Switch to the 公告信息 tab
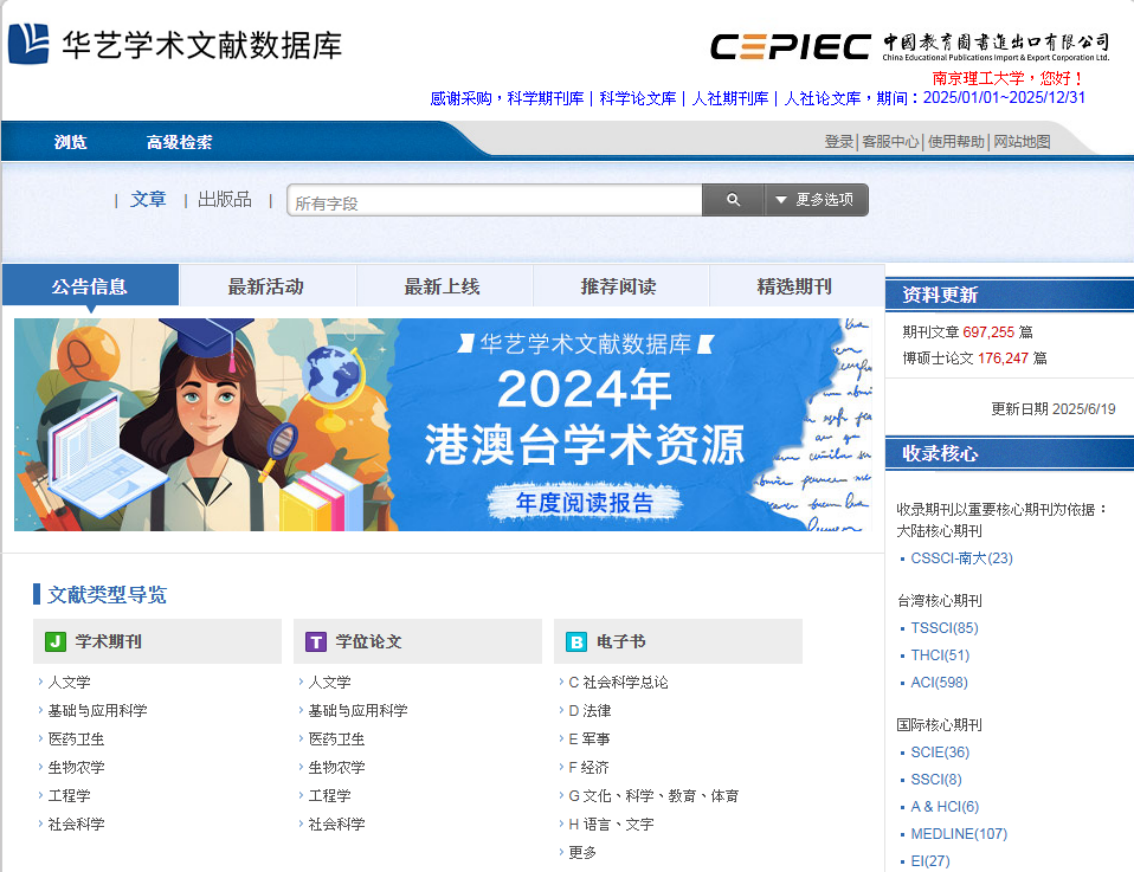The height and width of the screenshot is (873, 1134). point(90,286)
